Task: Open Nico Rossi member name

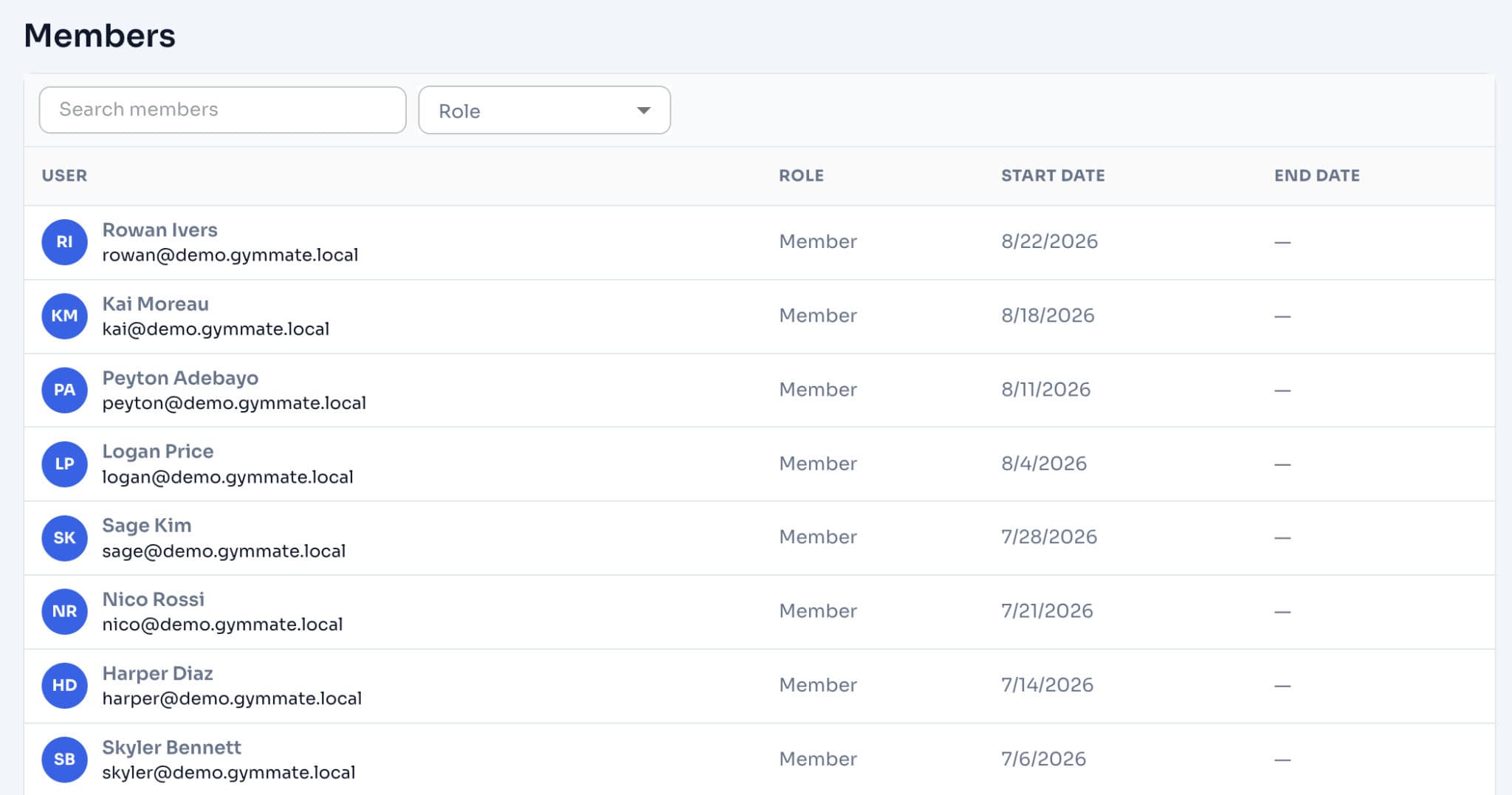Action: point(153,599)
